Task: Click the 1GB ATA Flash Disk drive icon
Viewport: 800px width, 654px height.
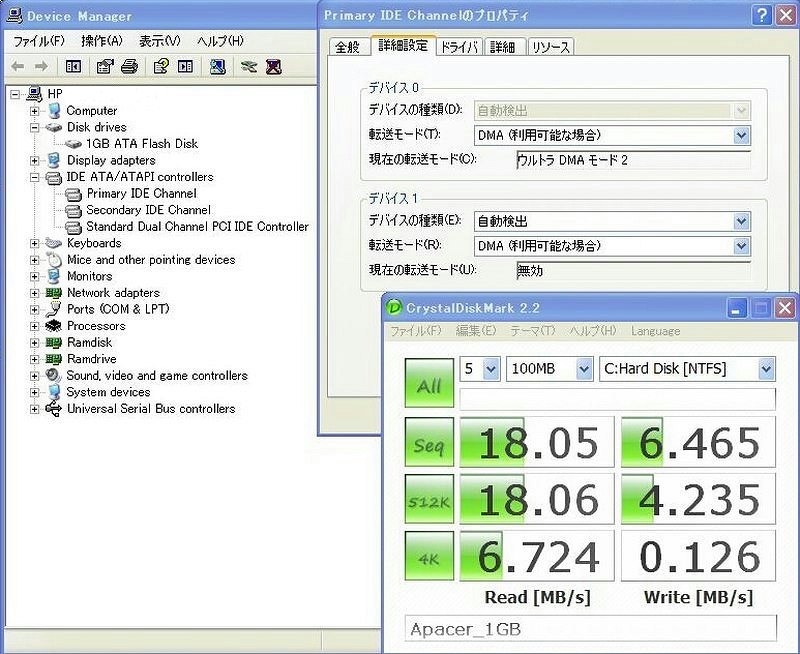Action: (73, 144)
